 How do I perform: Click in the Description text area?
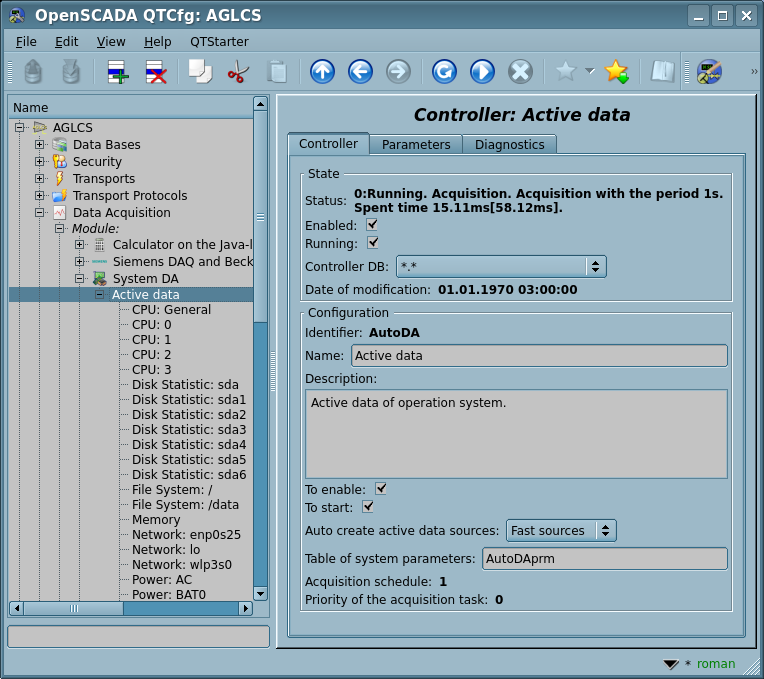tap(516, 434)
